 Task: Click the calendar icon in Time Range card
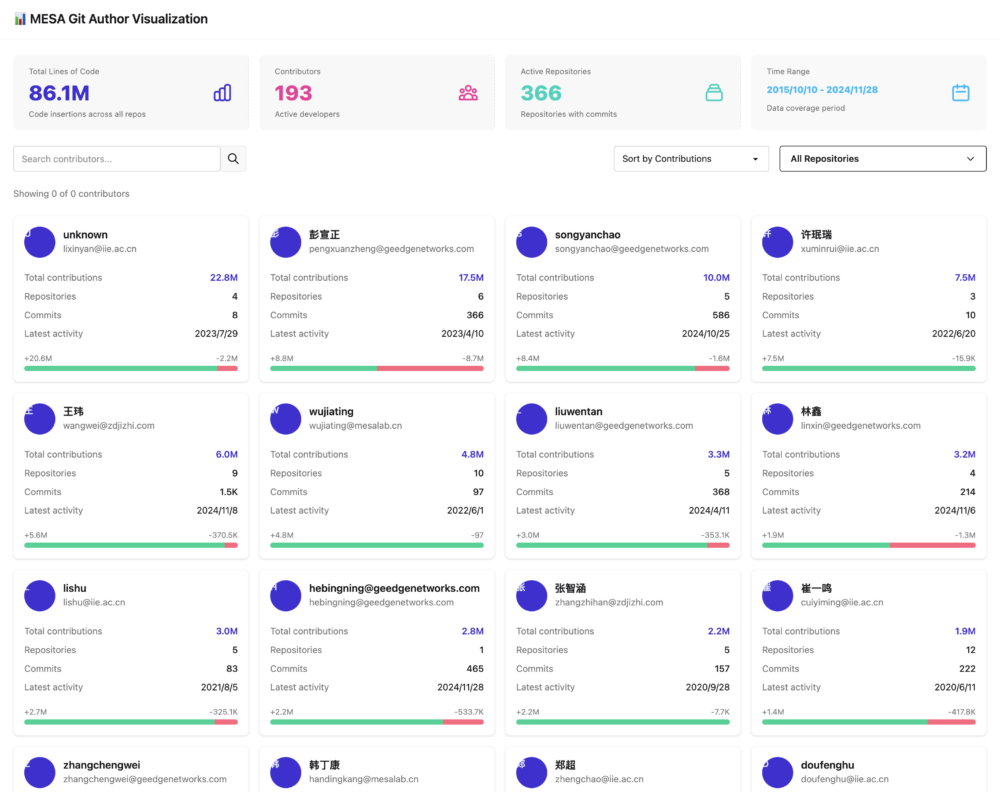960,93
